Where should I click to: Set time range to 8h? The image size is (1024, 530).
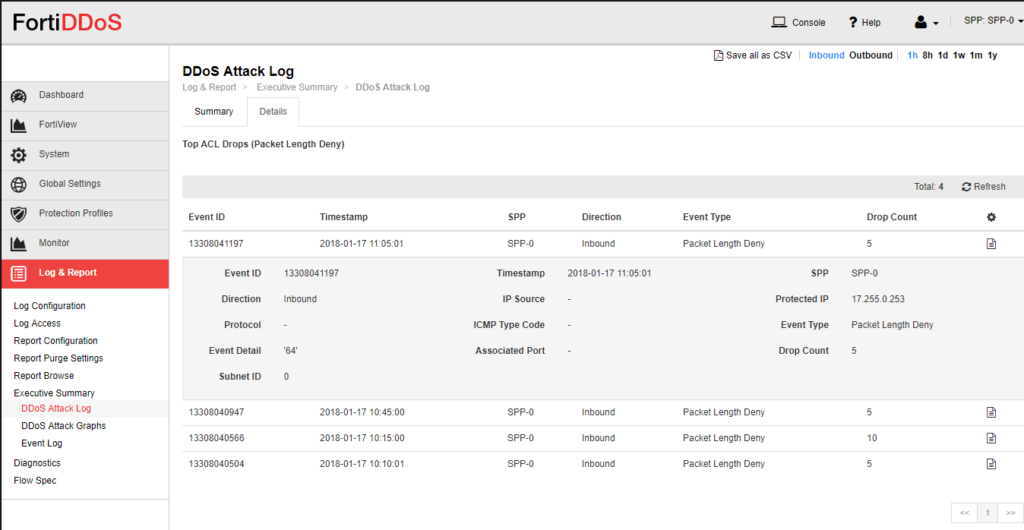[928, 56]
